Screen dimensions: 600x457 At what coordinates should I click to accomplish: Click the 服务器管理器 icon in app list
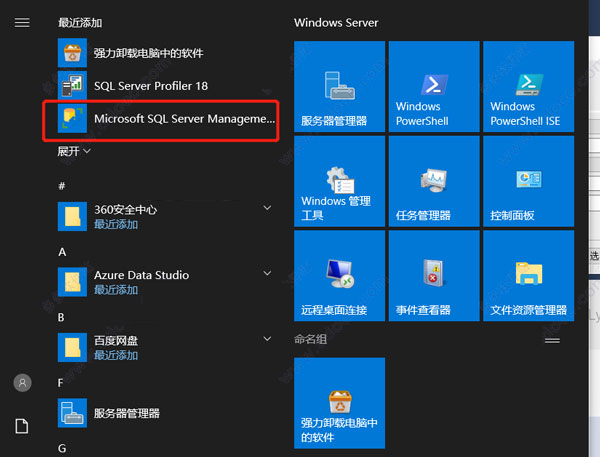pyautogui.click(x=72, y=413)
